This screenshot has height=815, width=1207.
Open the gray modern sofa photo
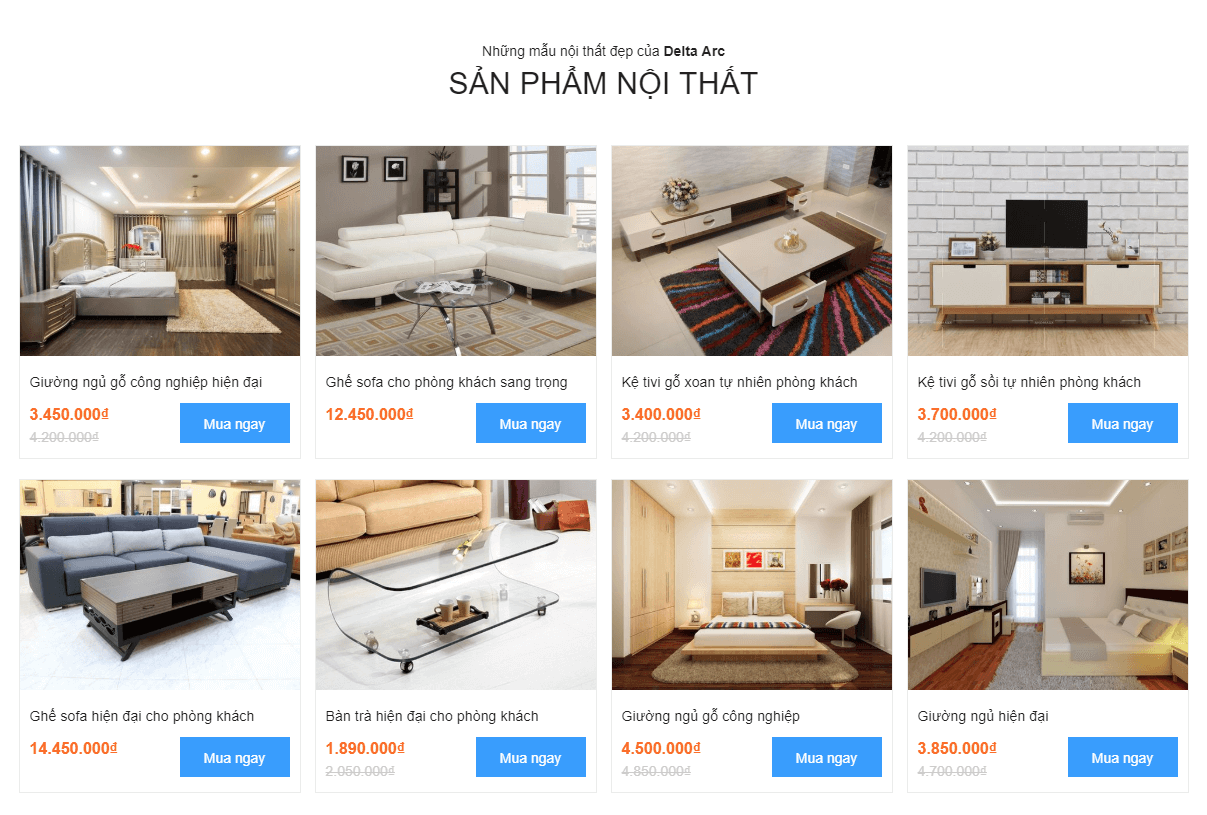tap(160, 585)
